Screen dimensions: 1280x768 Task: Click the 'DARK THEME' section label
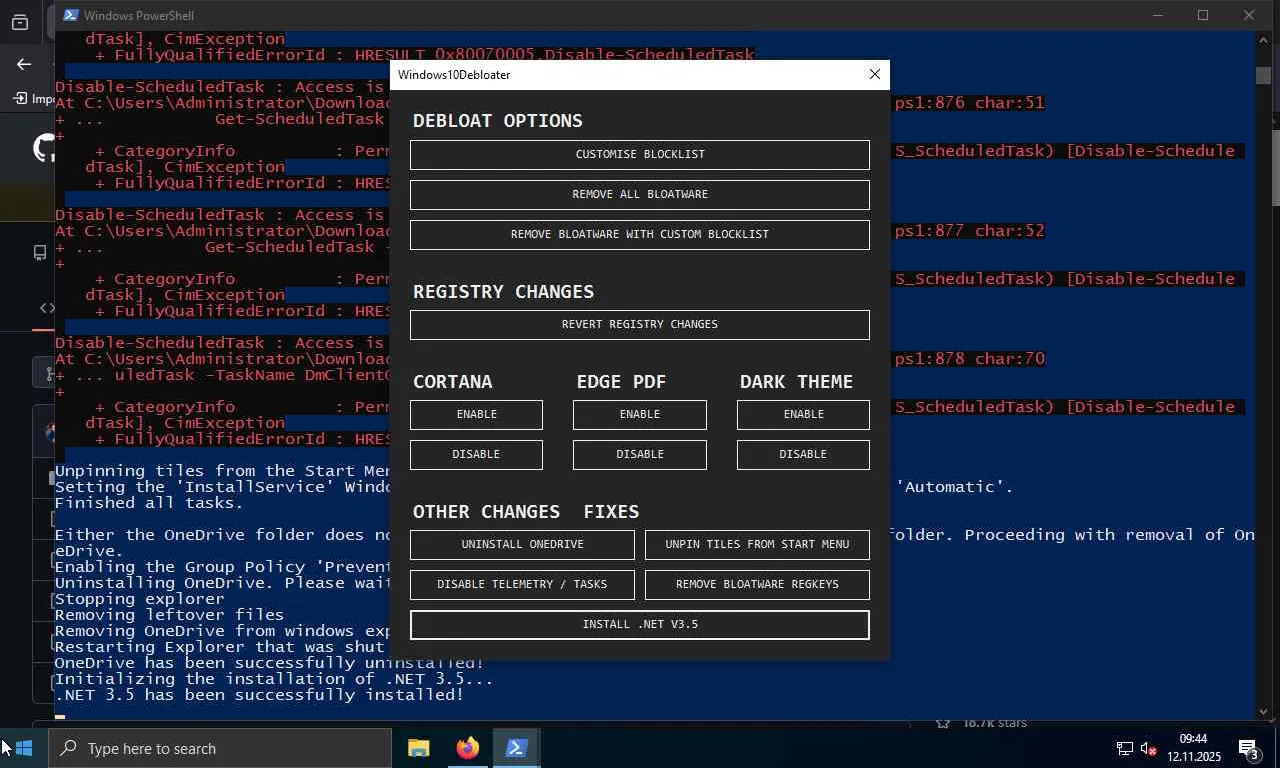[x=797, y=381]
